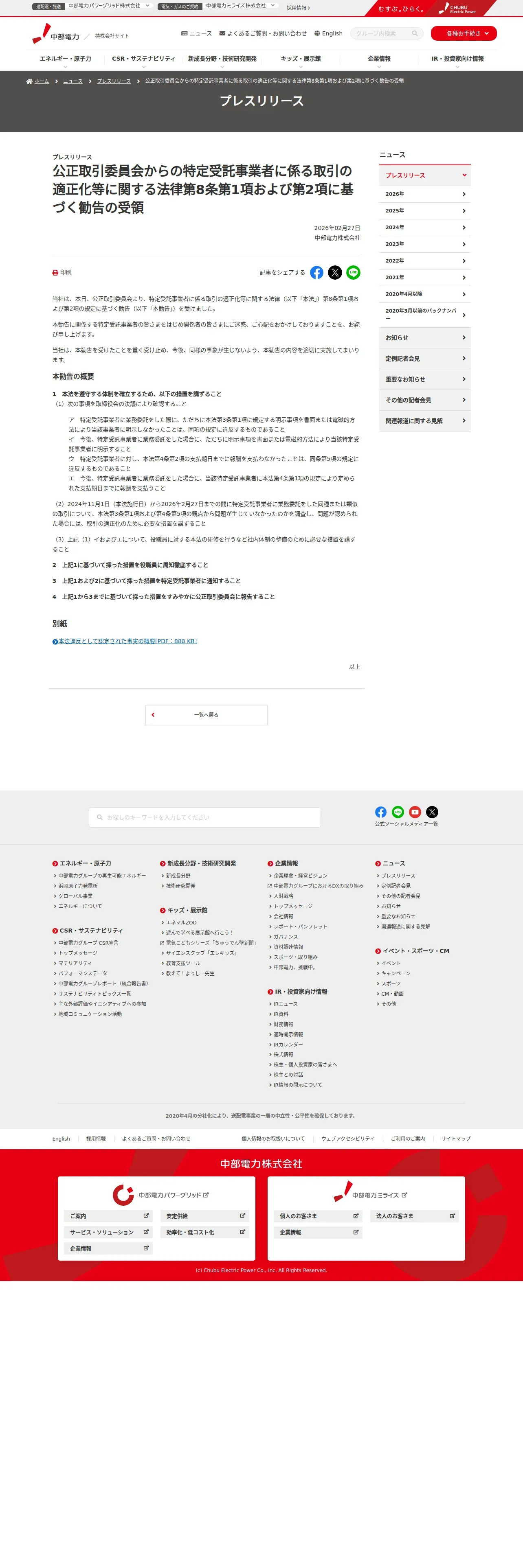The width and height of the screenshot is (523, 1568).
Task: Open footer Facebook social icon
Action: coord(380,812)
